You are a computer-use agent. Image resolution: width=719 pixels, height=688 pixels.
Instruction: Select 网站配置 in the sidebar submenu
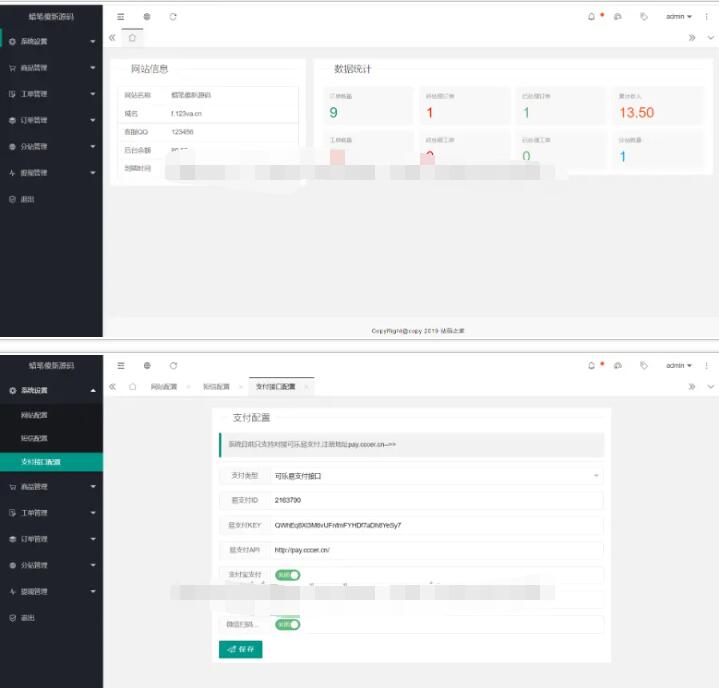coord(35,414)
